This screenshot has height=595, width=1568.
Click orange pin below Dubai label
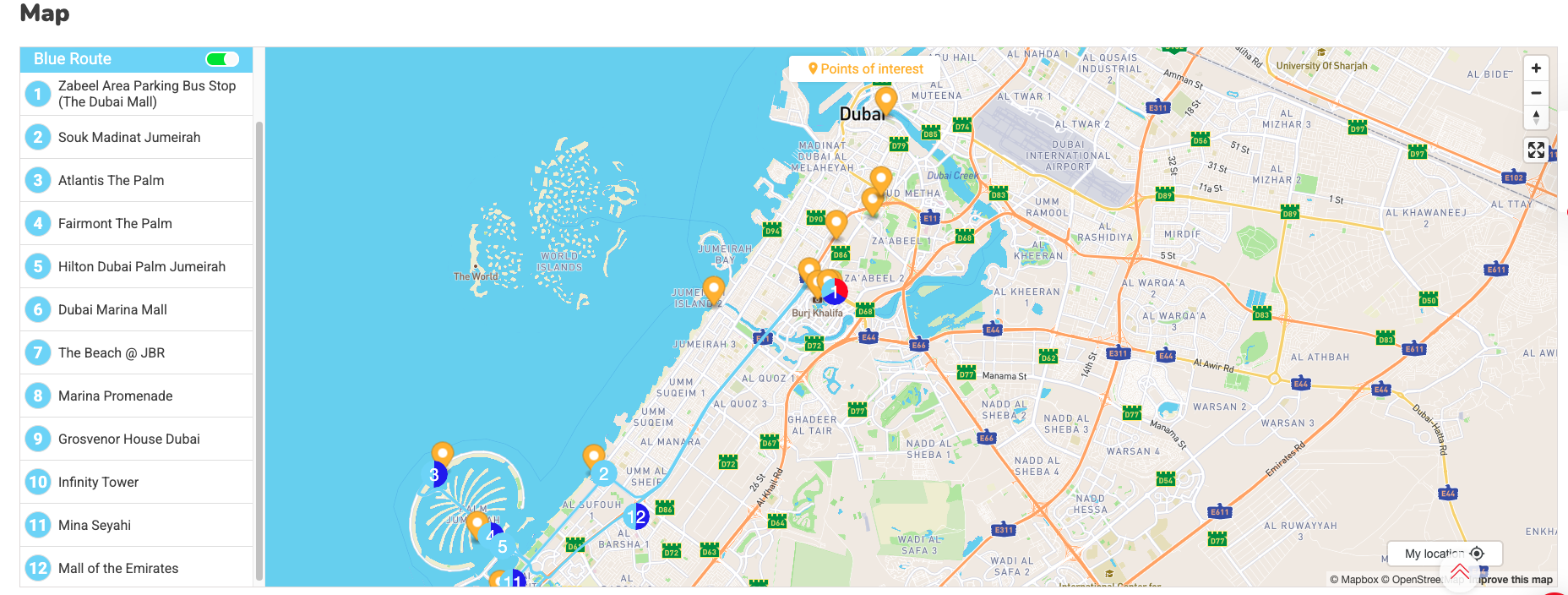(885, 102)
